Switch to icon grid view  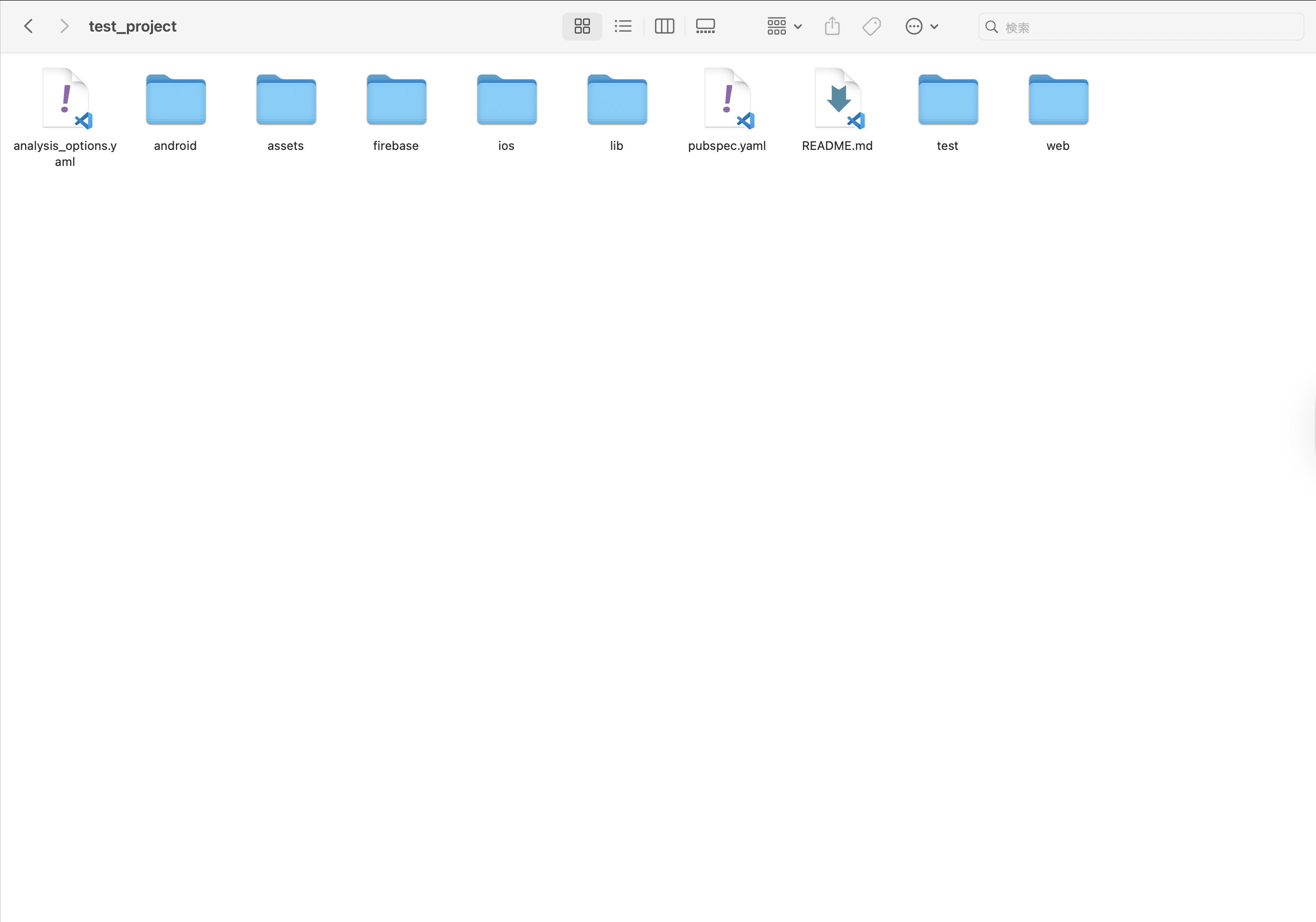pyautogui.click(x=582, y=27)
